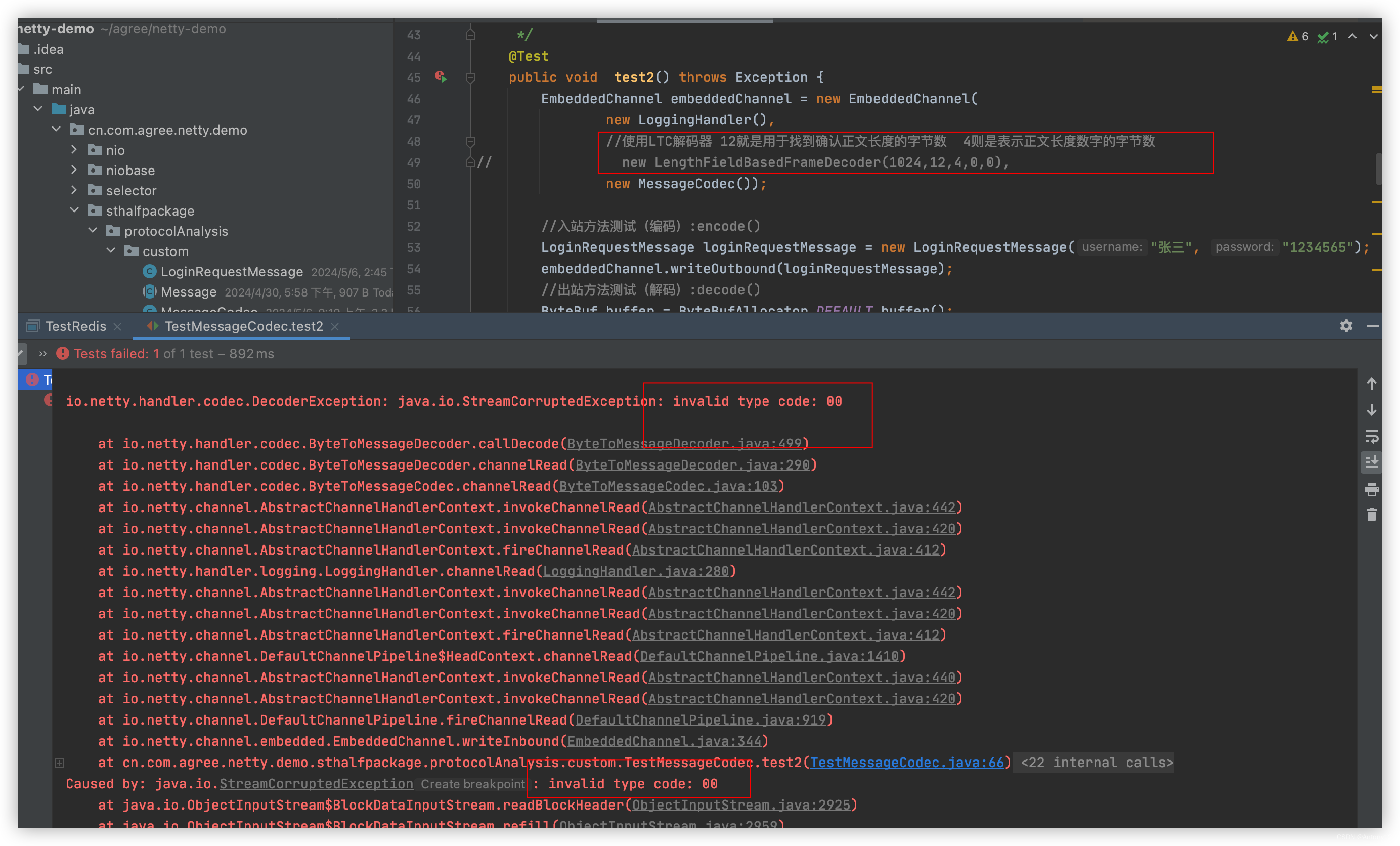The width and height of the screenshot is (1400, 846).
Task: Switch to the TestRedis run tab
Action: (x=75, y=326)
